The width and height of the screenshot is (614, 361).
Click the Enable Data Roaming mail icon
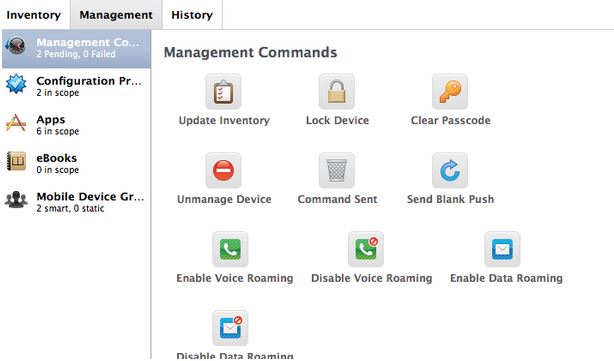tap(502, 249)
